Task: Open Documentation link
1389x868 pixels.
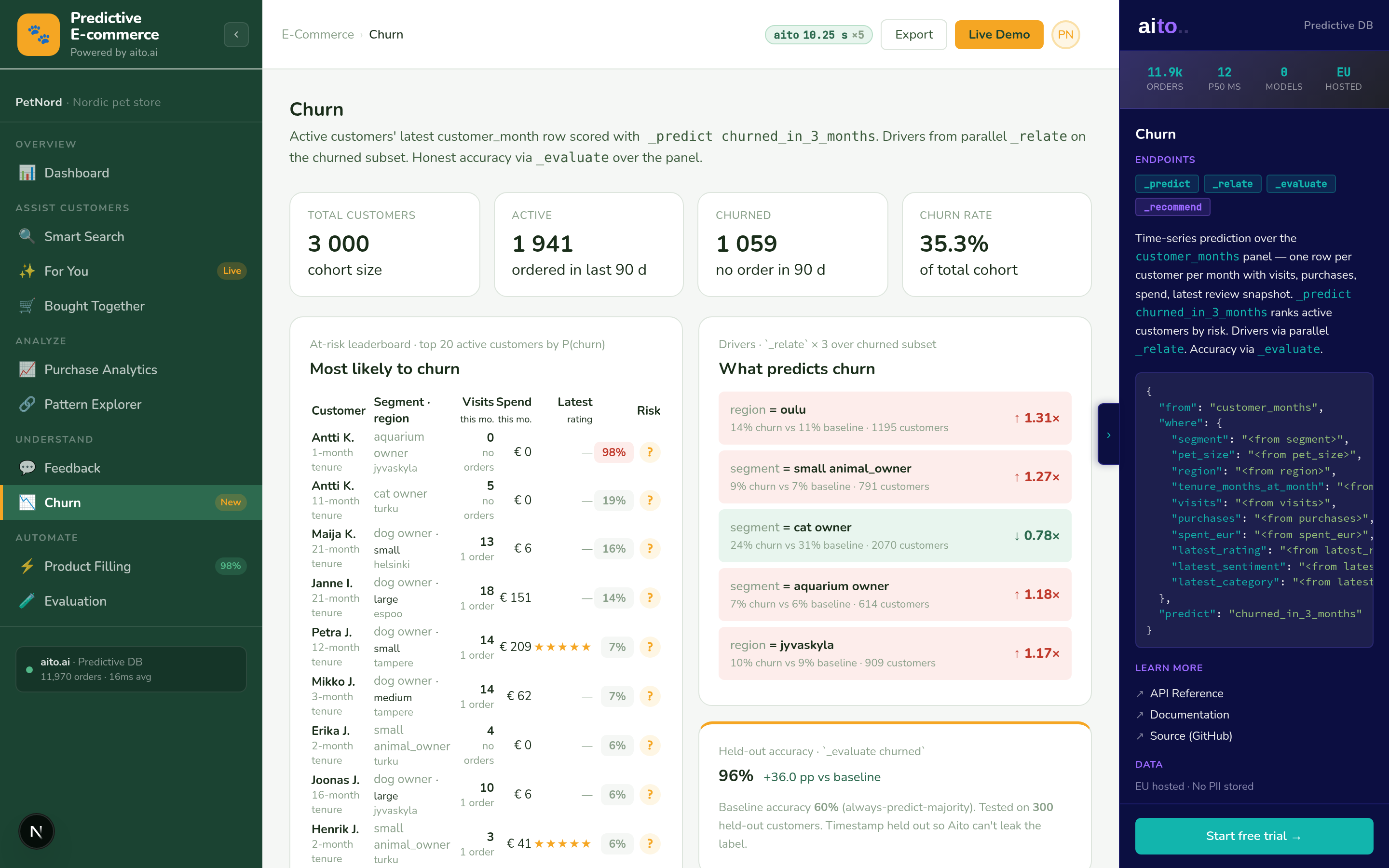Action: [x=1189, y=715]
